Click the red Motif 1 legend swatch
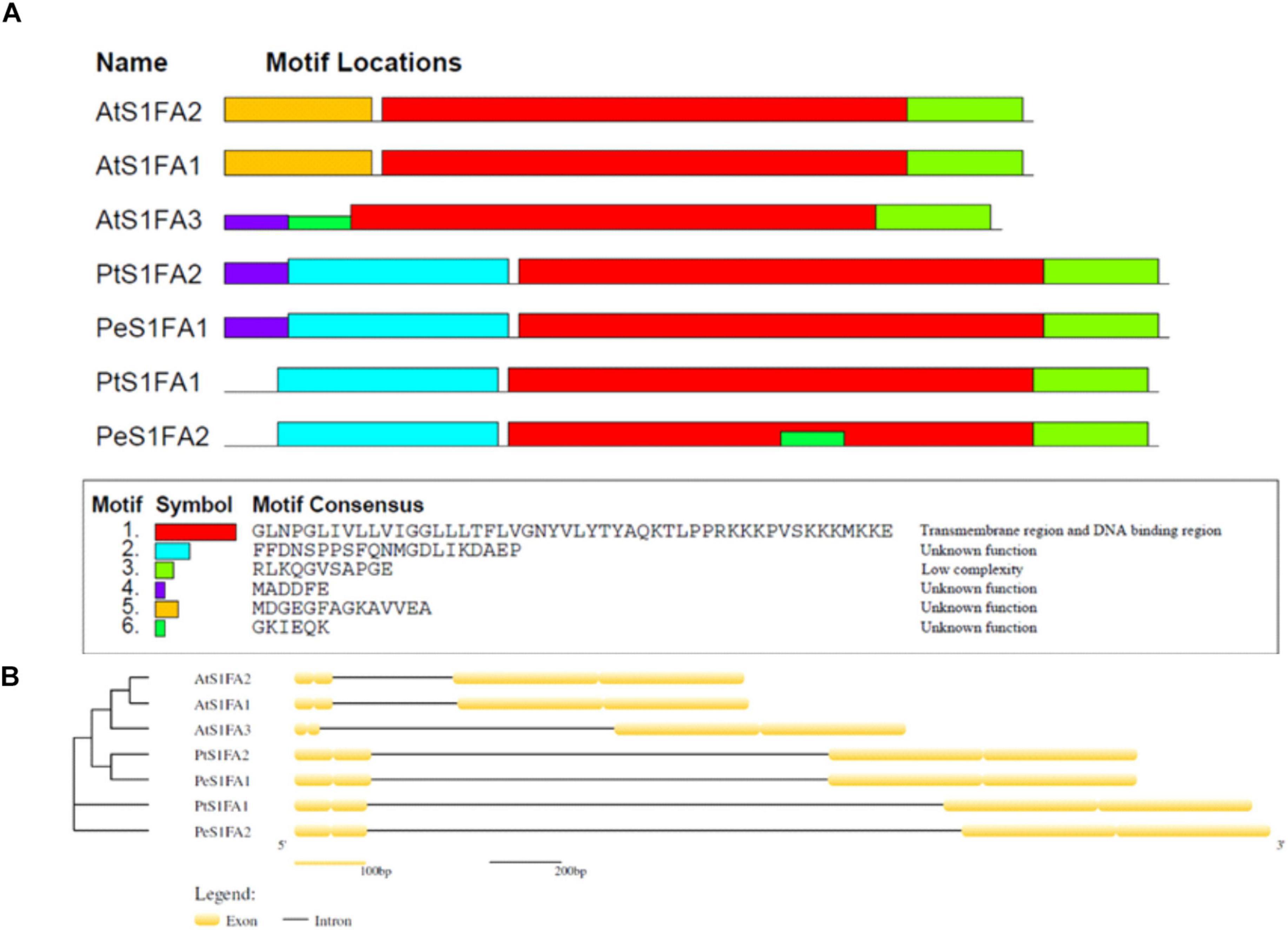Screen dimensions: 1288x930 195,532
